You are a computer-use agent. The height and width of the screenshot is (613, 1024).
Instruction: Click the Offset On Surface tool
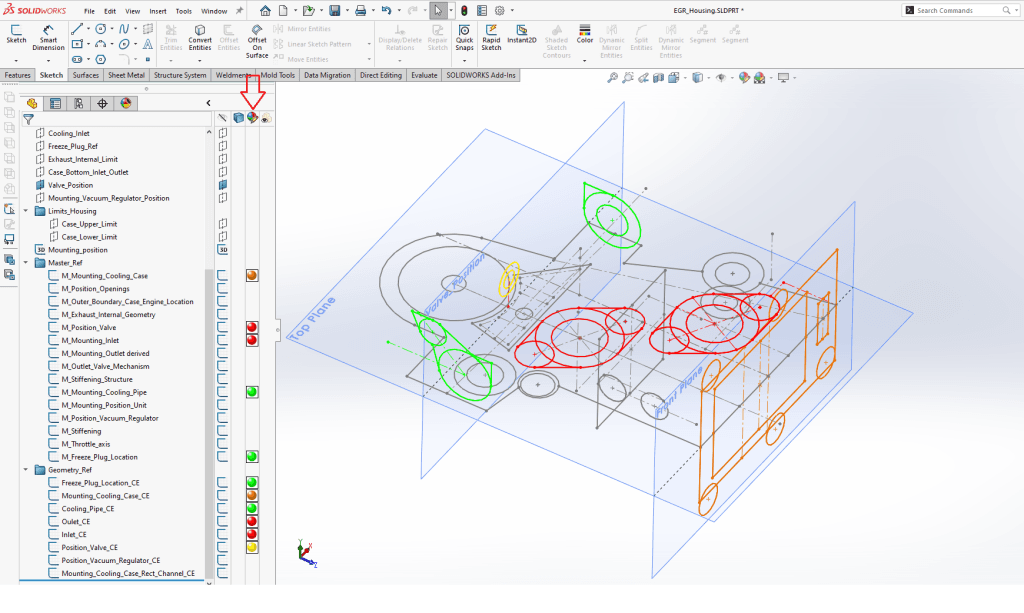[257, 36]
